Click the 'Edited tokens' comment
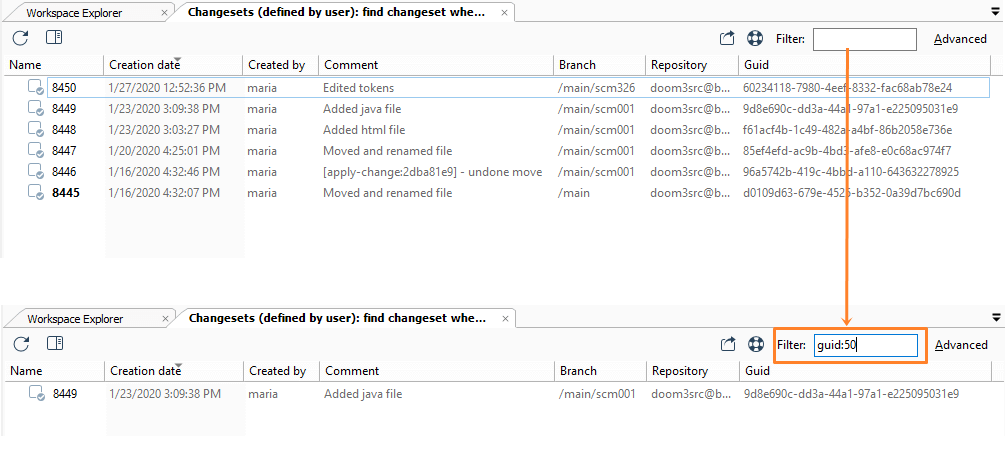This screenshot has height=456, width=1005. (x=358, y=88)
